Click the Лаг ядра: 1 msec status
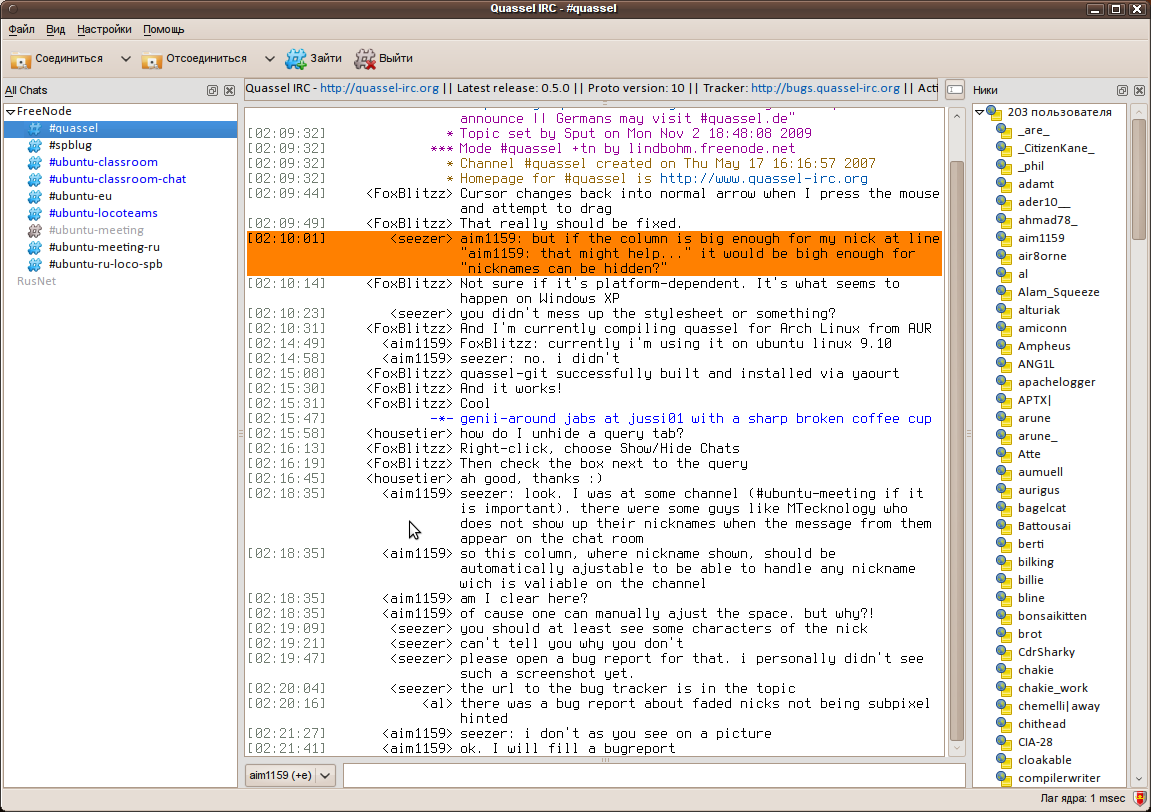This screenshot has width=1151, height=812. 1082,798
